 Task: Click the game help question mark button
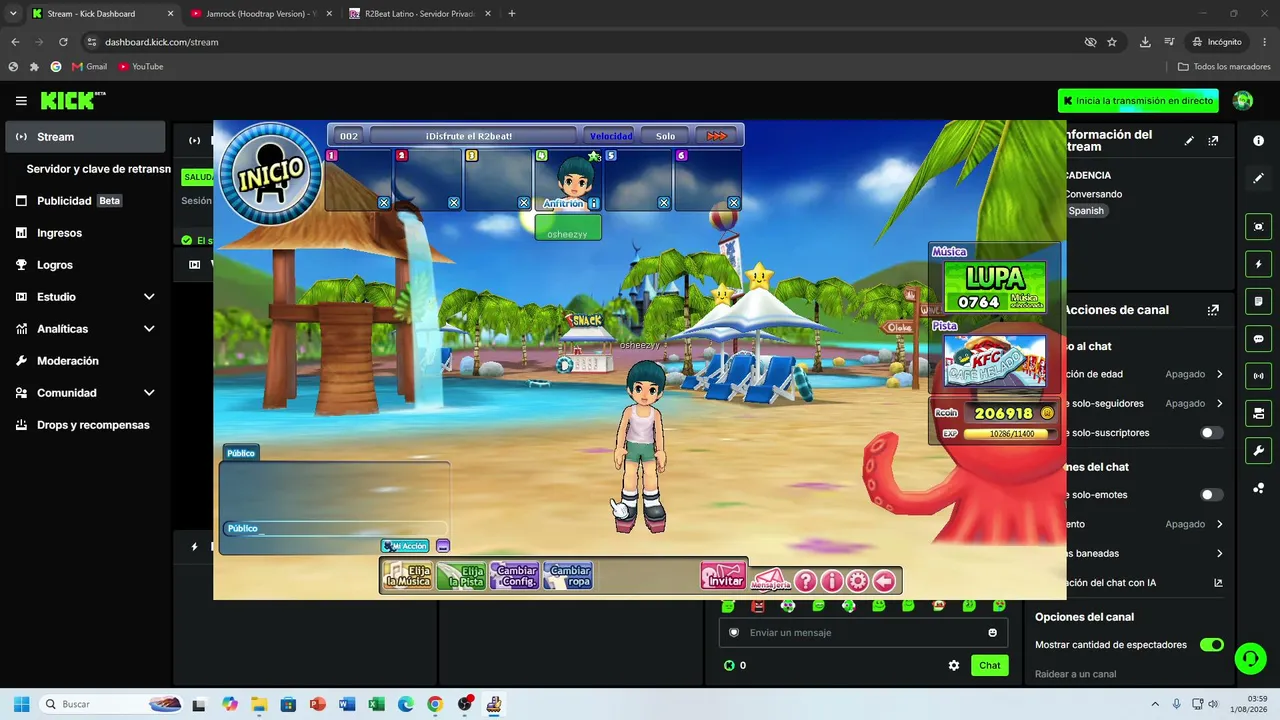(x=805, y=581)
